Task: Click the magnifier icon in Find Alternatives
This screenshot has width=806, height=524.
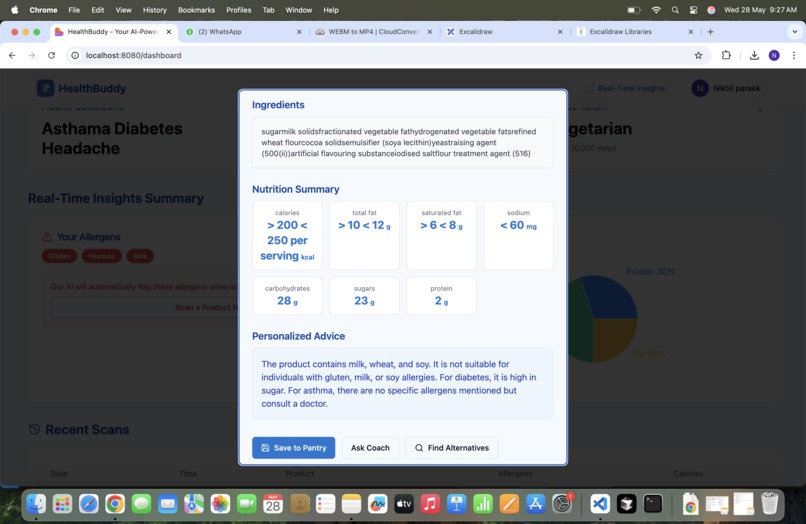Action: (419, 448)
